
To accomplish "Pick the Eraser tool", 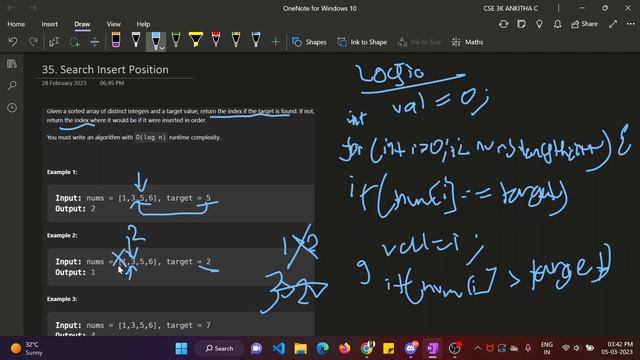I will tap(116, 40).
